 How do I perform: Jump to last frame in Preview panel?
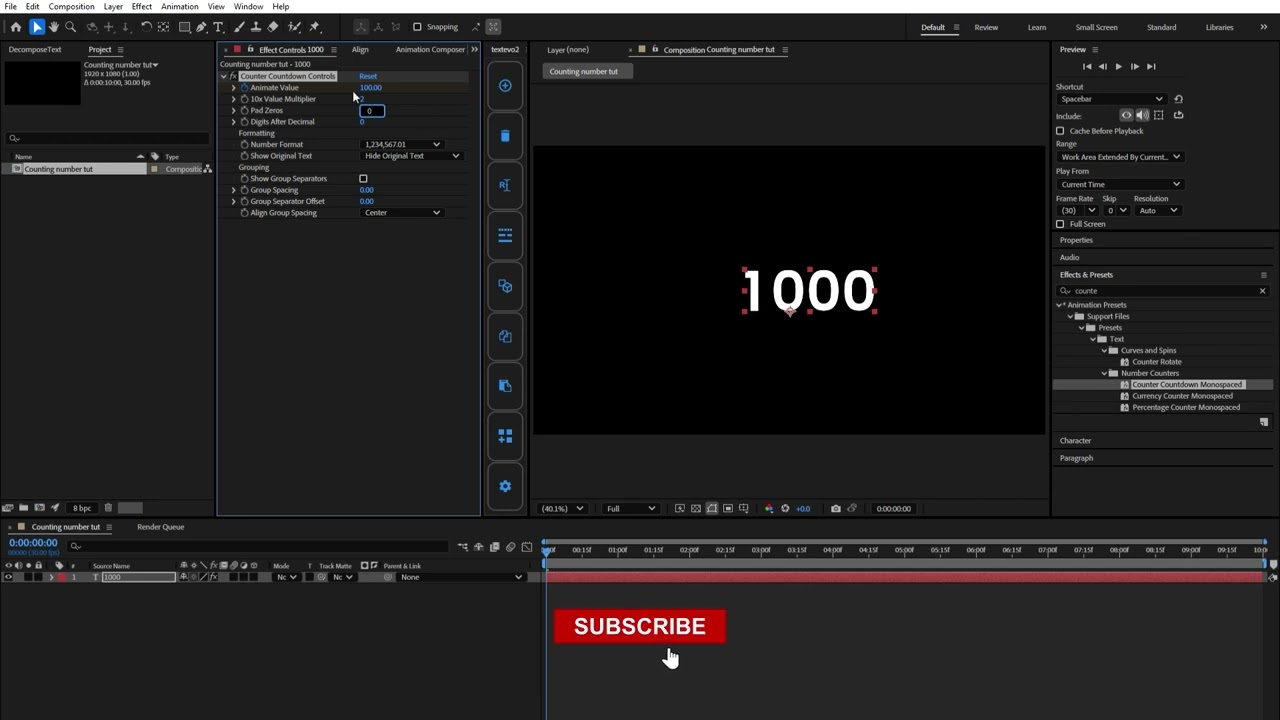(1151, 66)
